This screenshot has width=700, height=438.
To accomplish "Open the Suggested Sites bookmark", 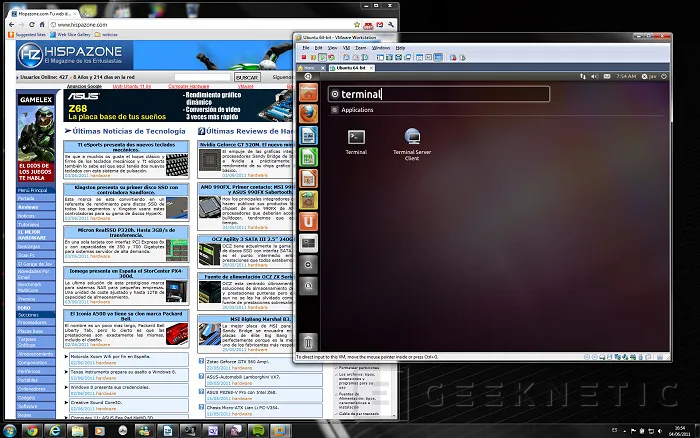I will click(27, 34).
